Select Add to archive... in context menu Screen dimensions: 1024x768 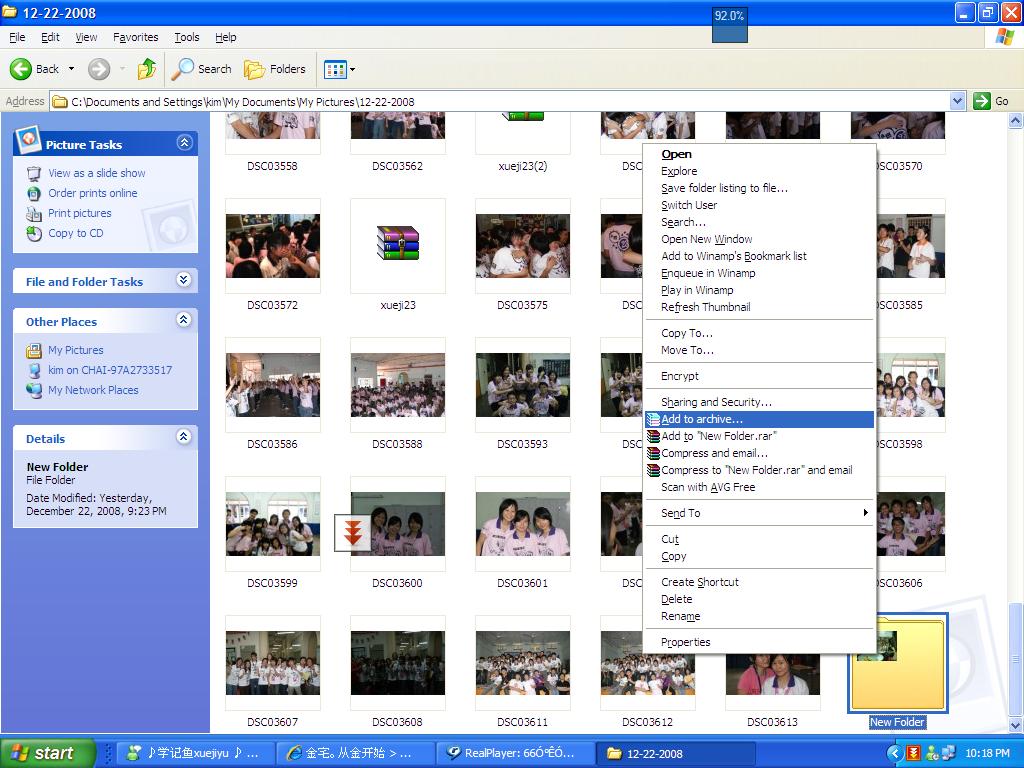pyautogui.click(x=701, y=419)
